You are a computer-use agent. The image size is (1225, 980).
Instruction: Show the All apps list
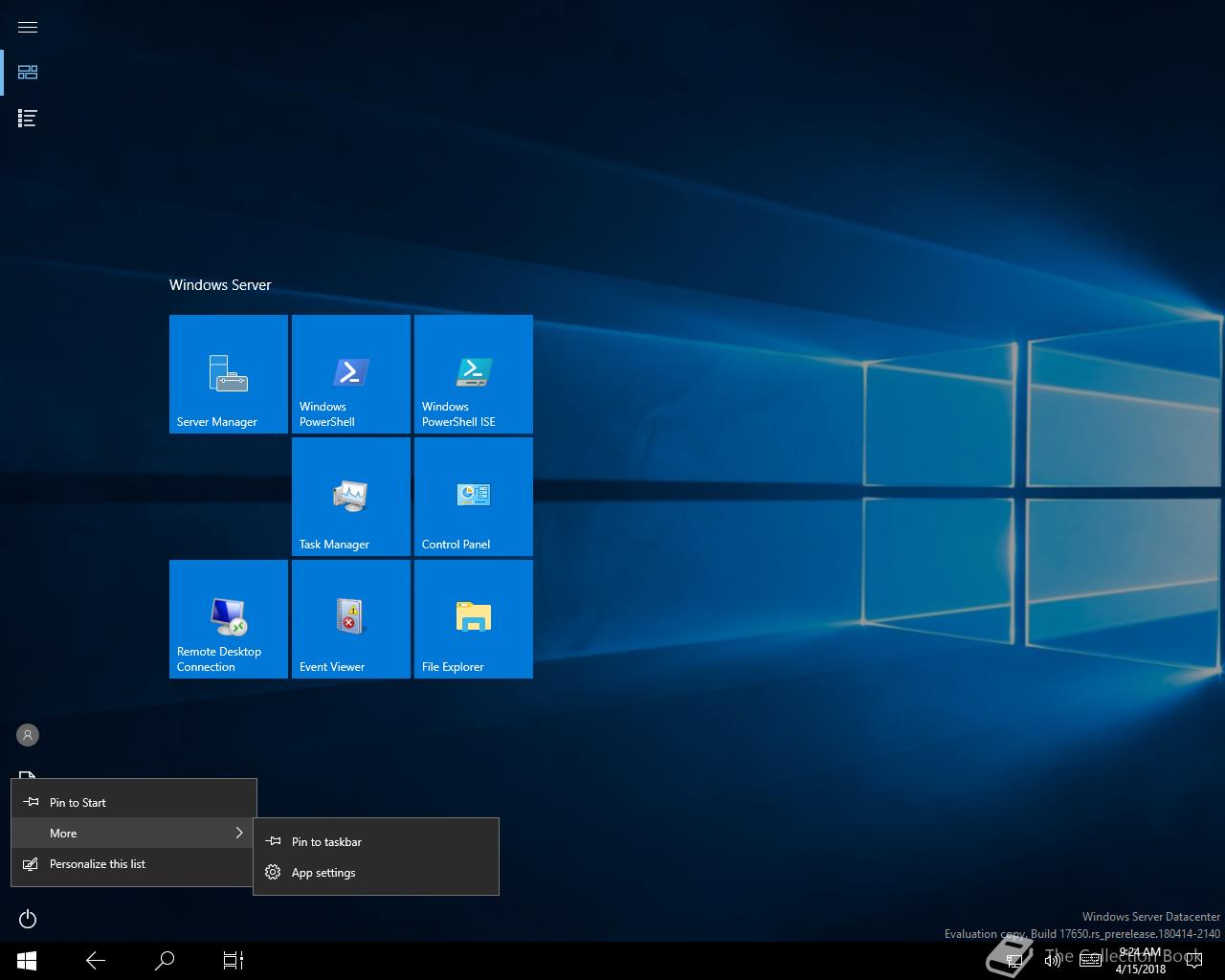(x=28, y=118)
